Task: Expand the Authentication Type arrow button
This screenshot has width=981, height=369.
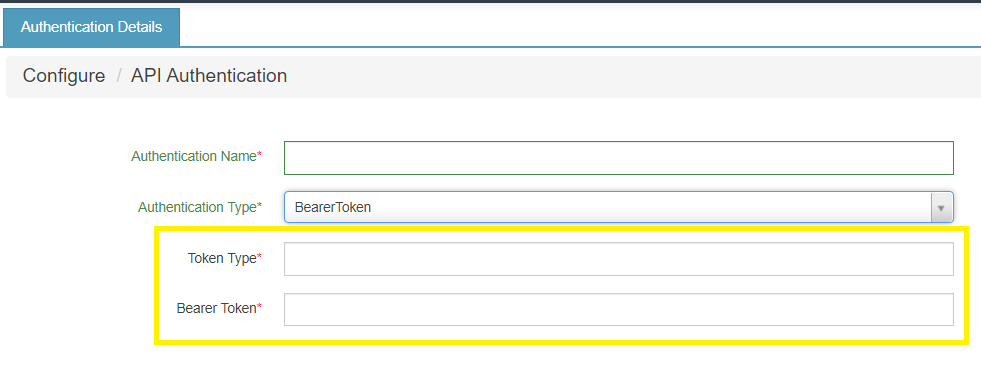Action: coord(942,207)
